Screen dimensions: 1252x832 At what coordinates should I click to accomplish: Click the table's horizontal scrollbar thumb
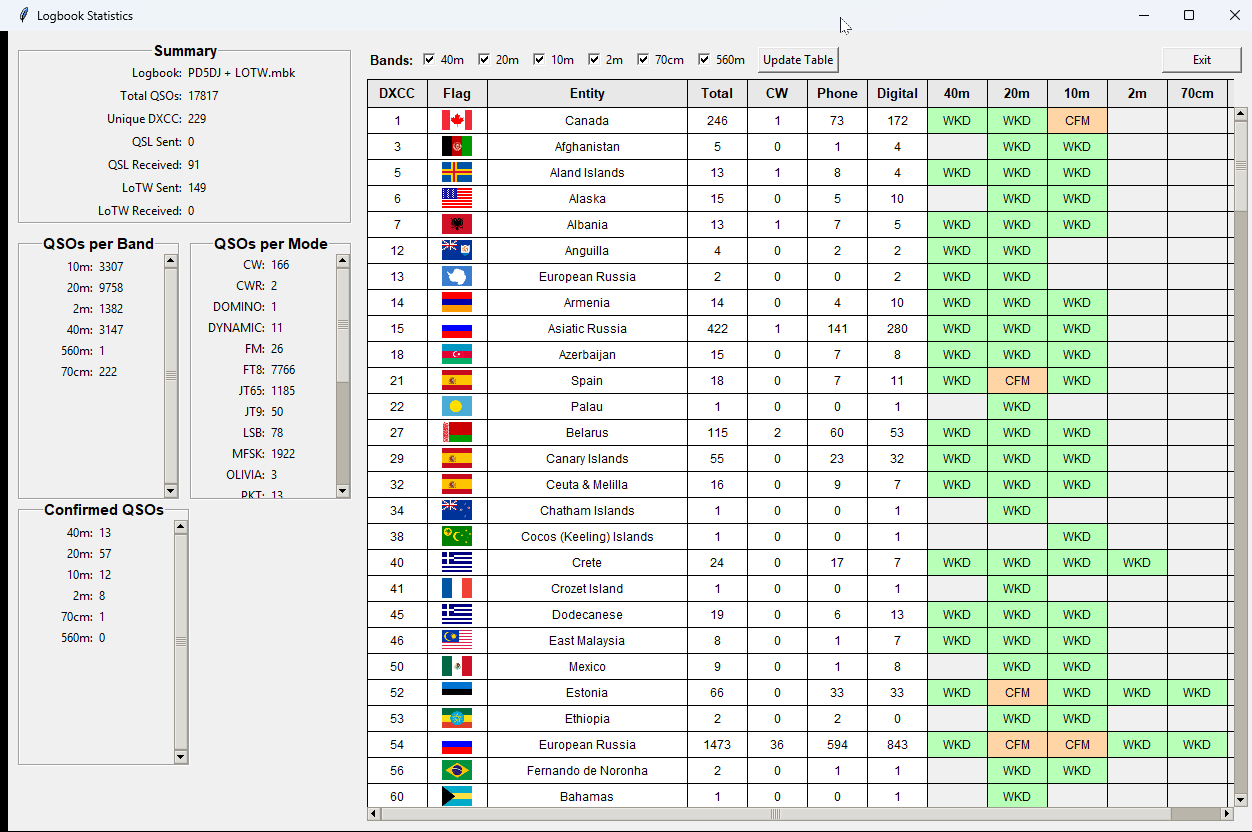pos(775,814)
